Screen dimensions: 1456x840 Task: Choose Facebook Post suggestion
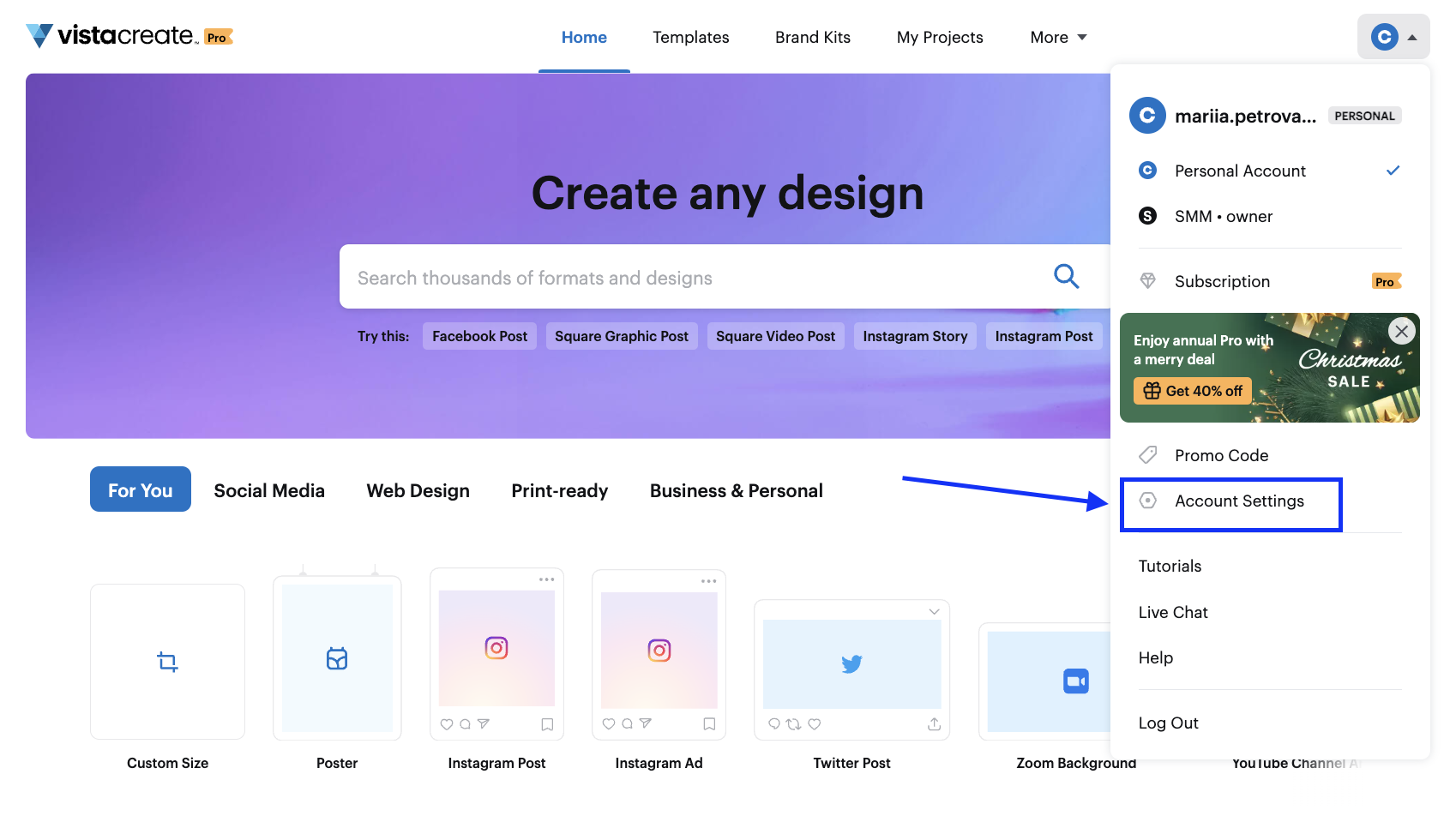coord(480,336)
